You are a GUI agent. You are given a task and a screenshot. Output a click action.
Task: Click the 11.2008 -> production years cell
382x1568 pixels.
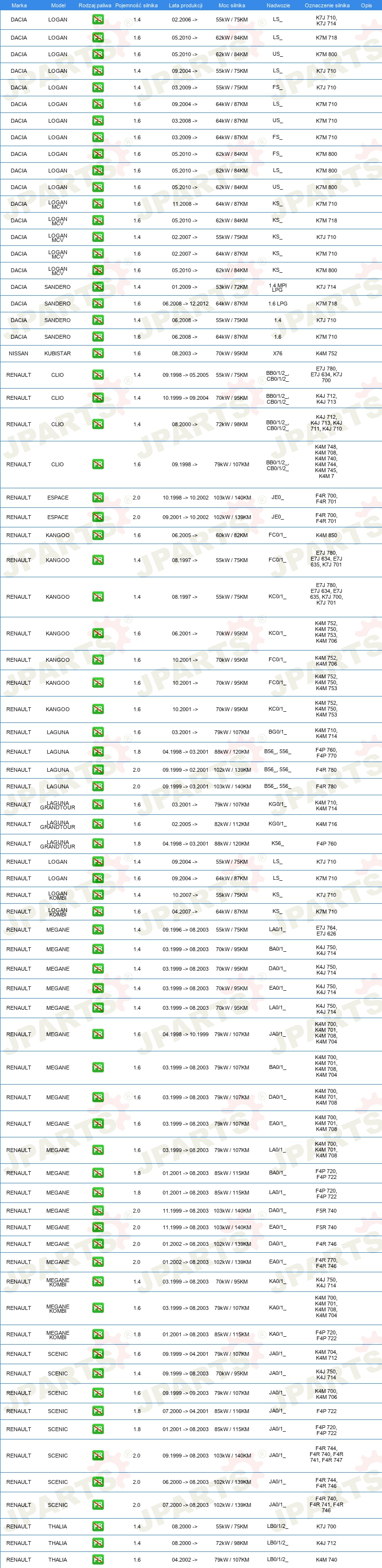[184, 204]
